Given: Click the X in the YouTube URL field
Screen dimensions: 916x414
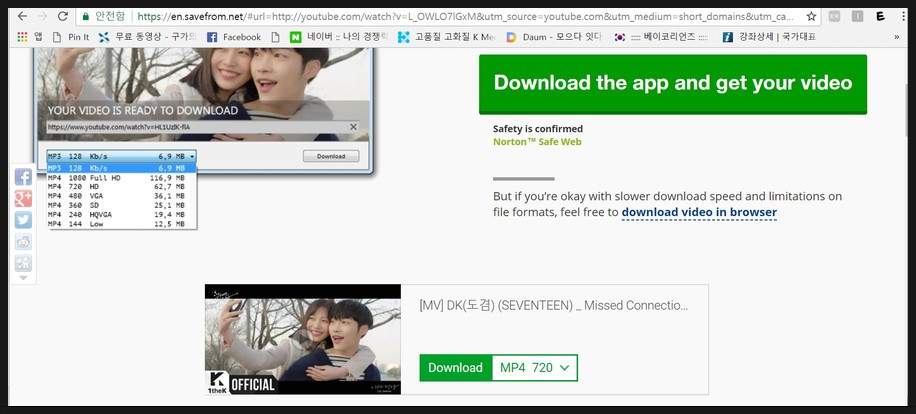Looking at the screenshot, I should (x=353, y=127).
